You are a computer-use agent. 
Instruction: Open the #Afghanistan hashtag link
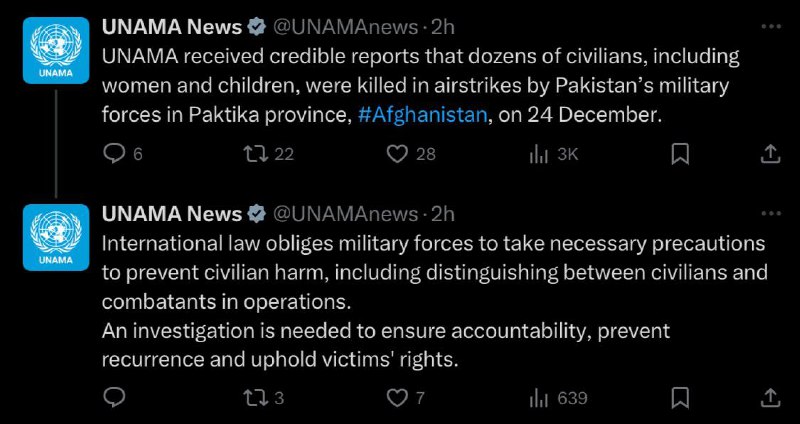click(x=422, y=115)
